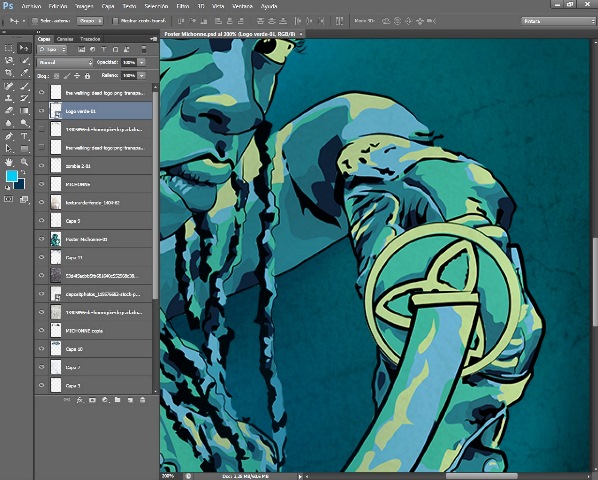
Task: Select the Healing Brush tool
Action: [x=8, y=86]
